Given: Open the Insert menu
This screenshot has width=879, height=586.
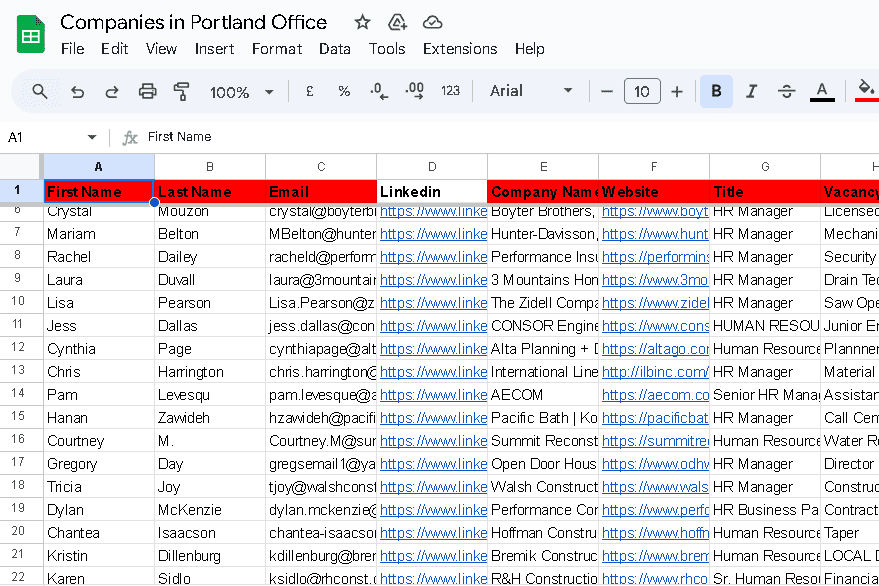Looking at the screenshot, I should point(214,49).
